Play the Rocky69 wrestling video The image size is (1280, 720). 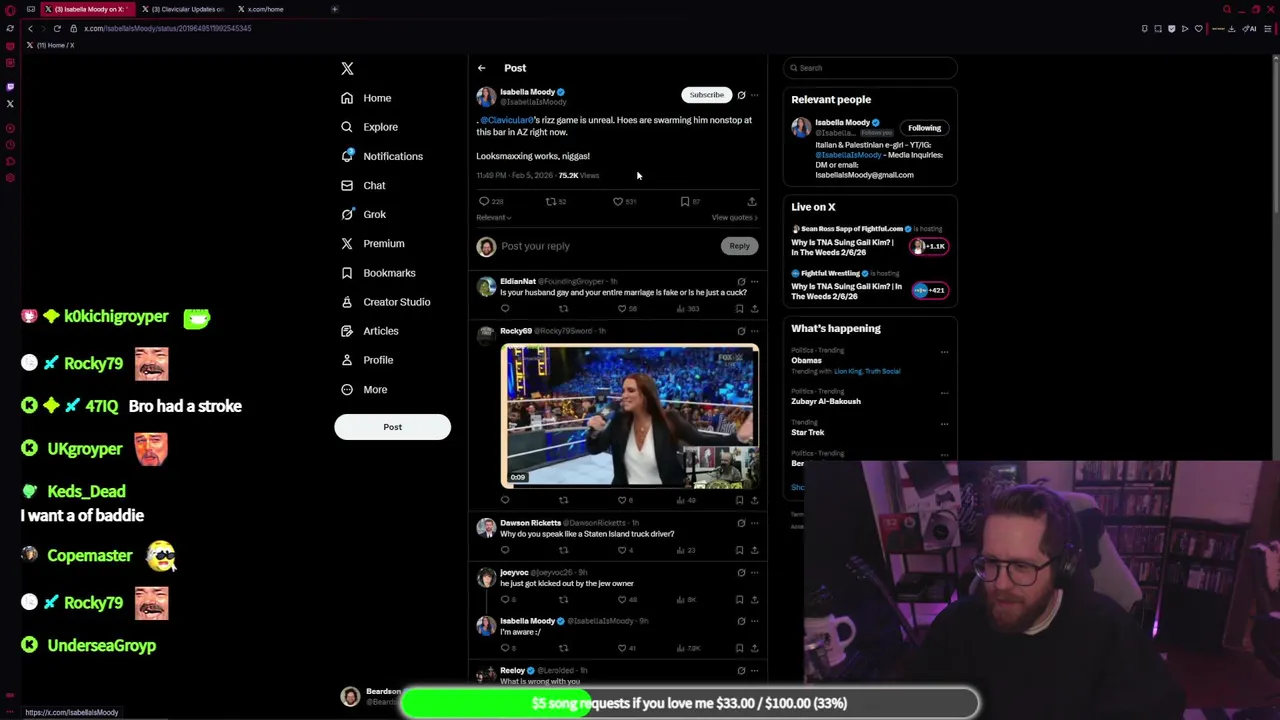click(630, 415)
